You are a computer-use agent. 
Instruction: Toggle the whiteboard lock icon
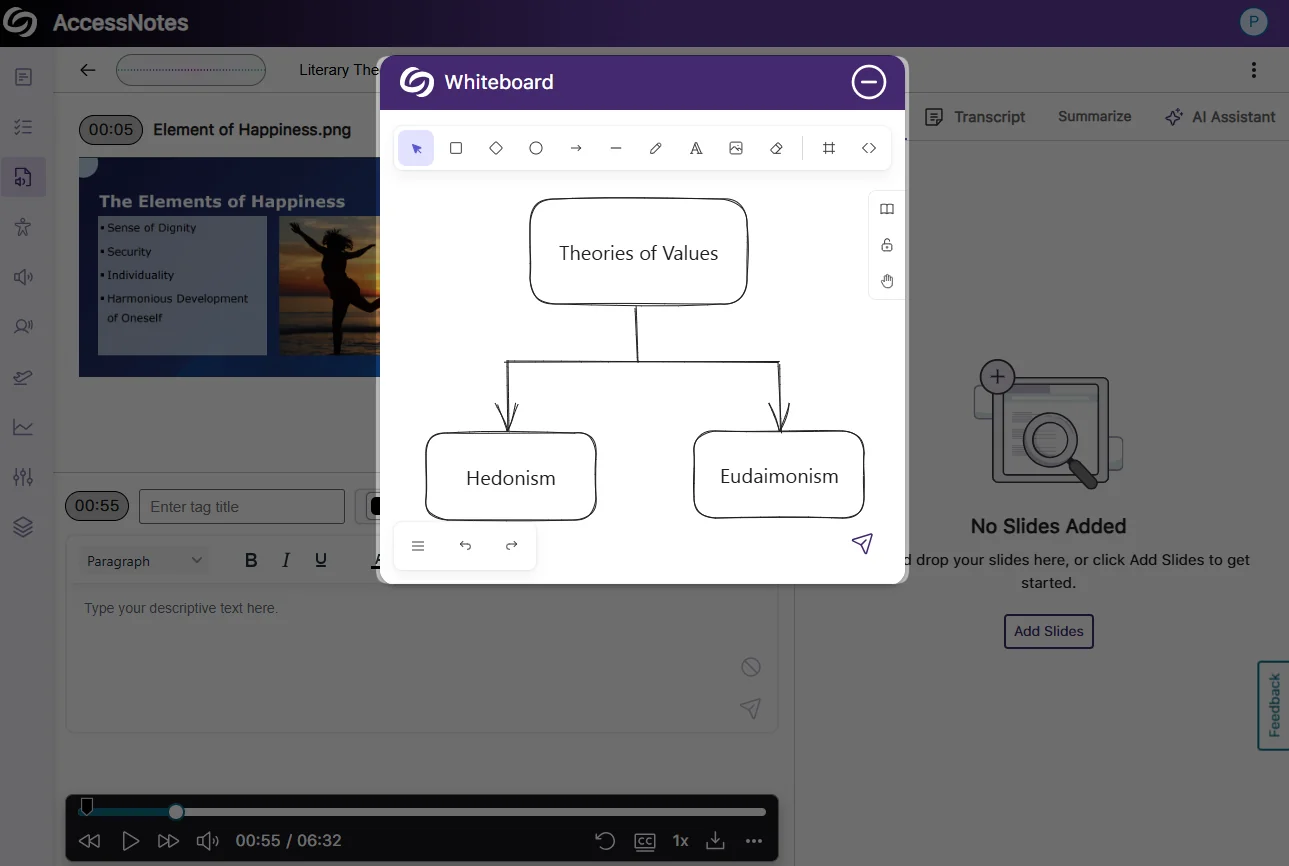coord(887,245)
